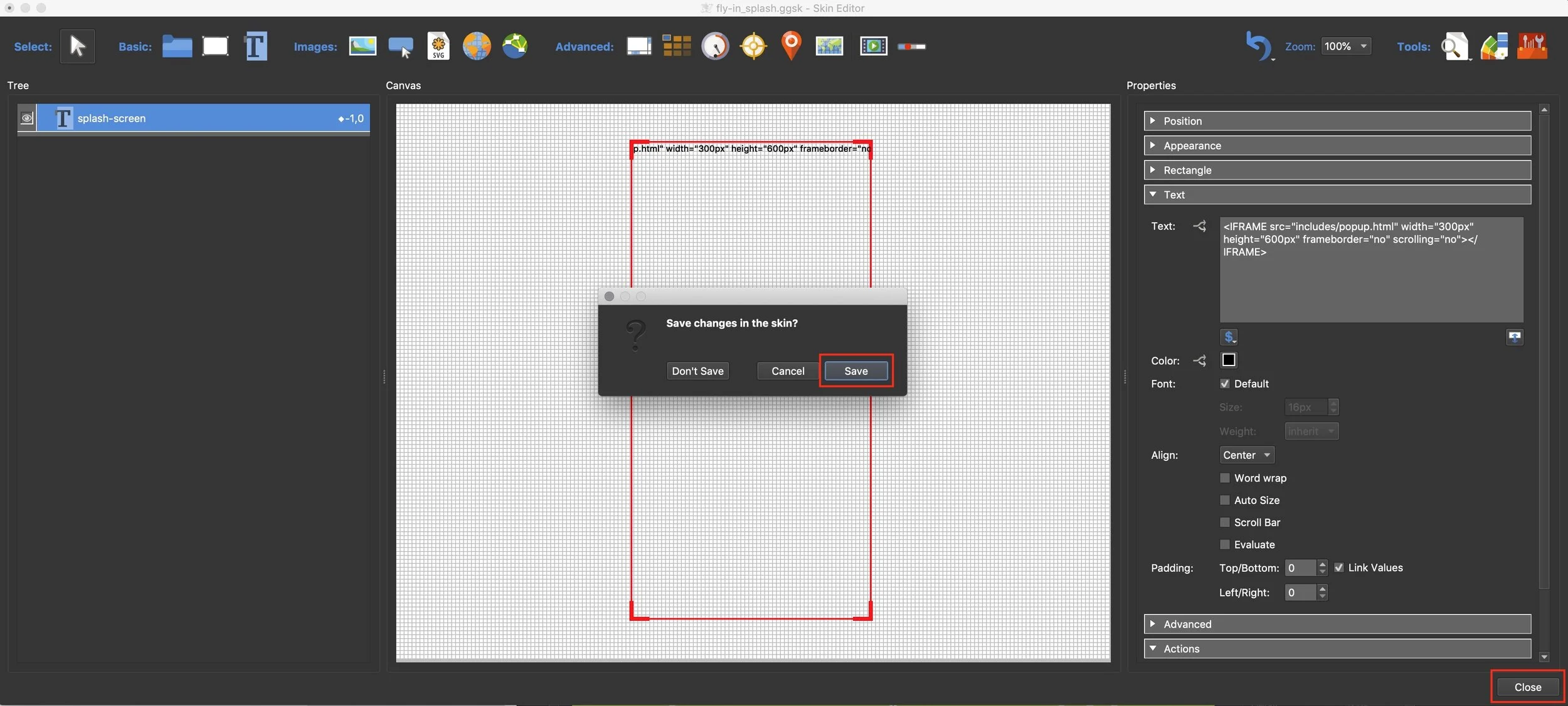Click Cancel in save dialog

[x=788, y=371]
